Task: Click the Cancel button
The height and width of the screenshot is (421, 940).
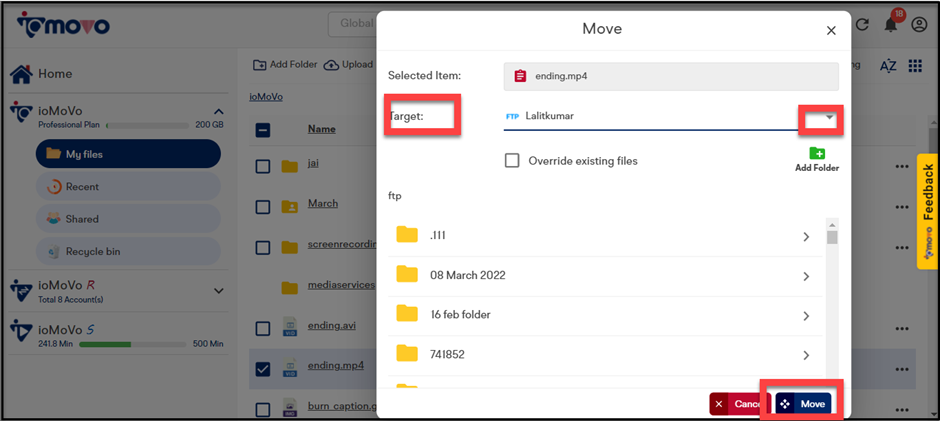Action: [740, 404]
